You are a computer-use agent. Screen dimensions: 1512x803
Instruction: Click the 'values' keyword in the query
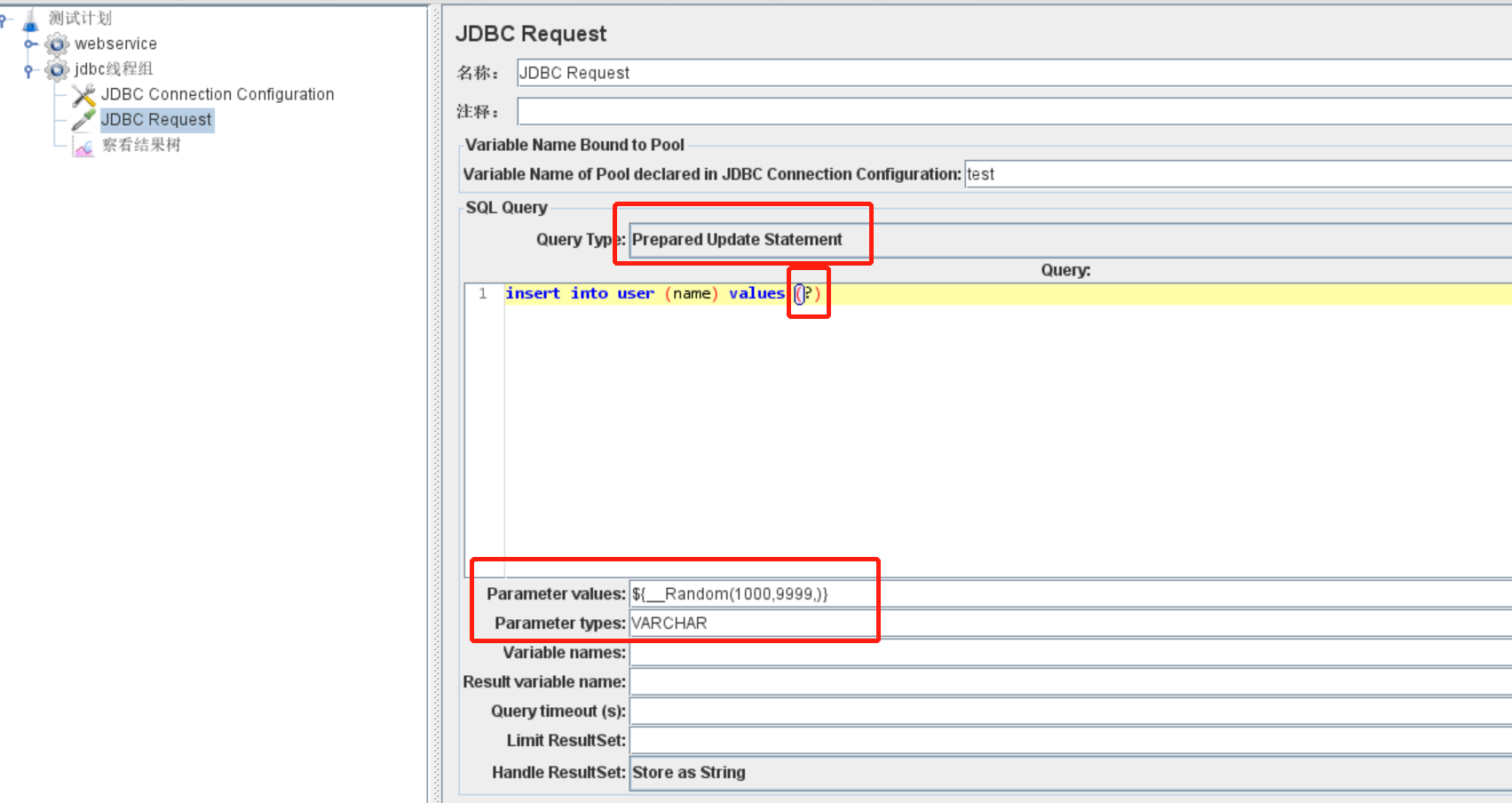point(757,294)
